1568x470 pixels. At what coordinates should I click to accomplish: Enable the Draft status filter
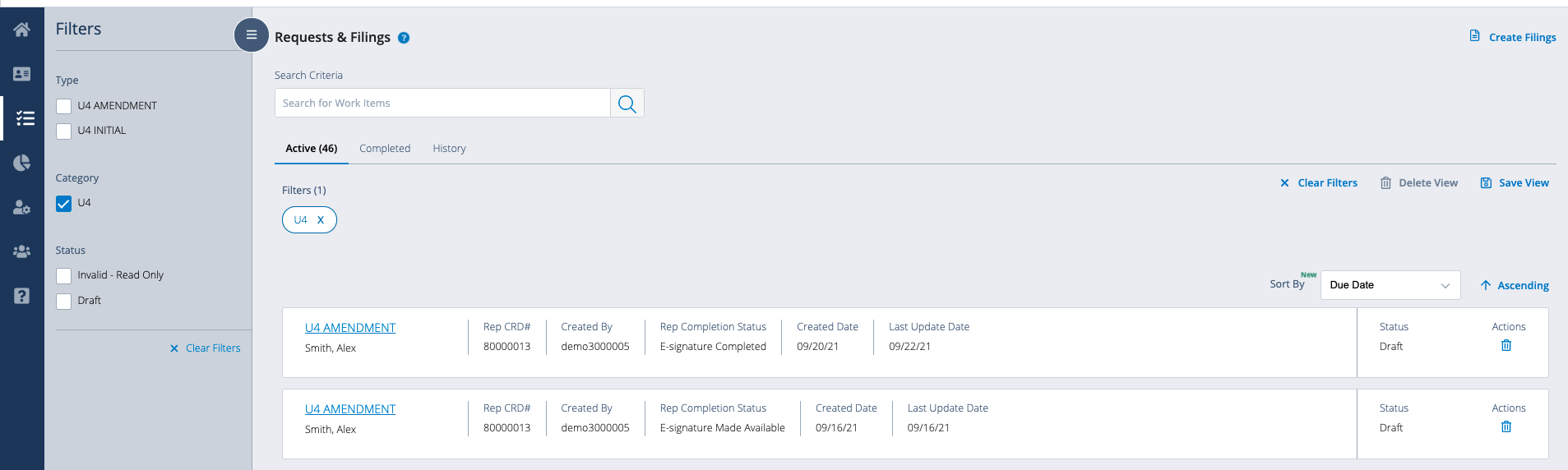tap(64, 302)
